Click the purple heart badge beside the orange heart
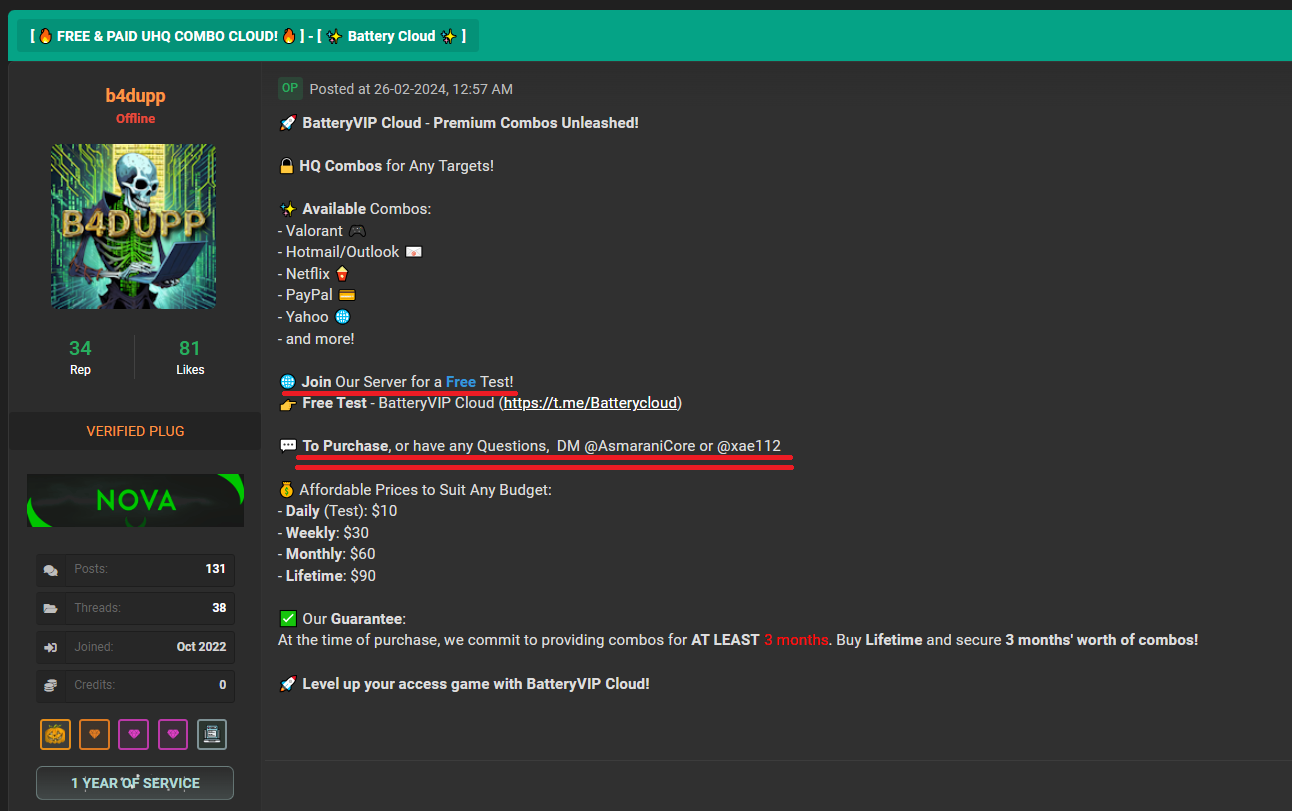1292x811 pixels. click(x=133, y=734)
